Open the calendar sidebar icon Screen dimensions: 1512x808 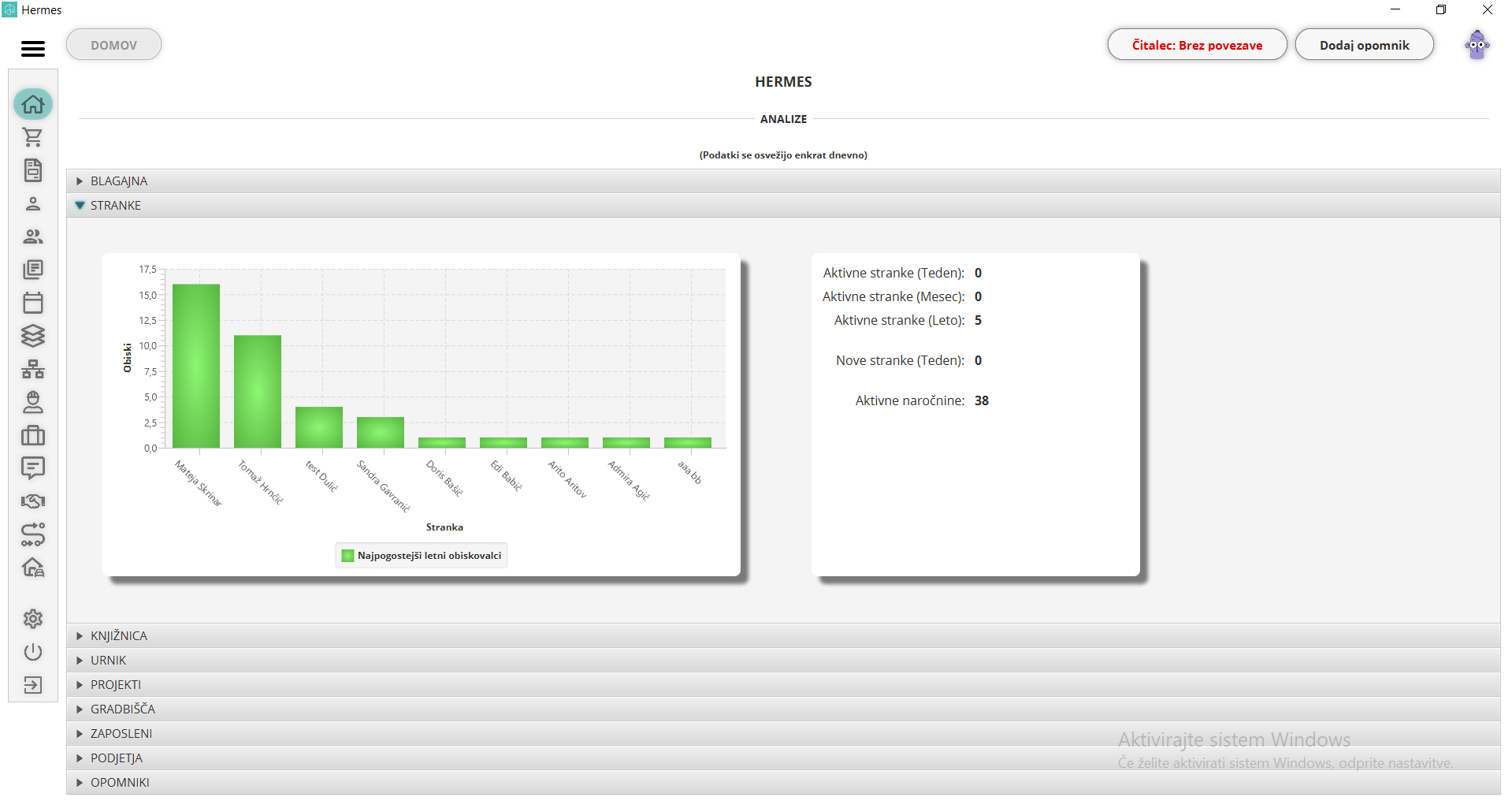33,303
